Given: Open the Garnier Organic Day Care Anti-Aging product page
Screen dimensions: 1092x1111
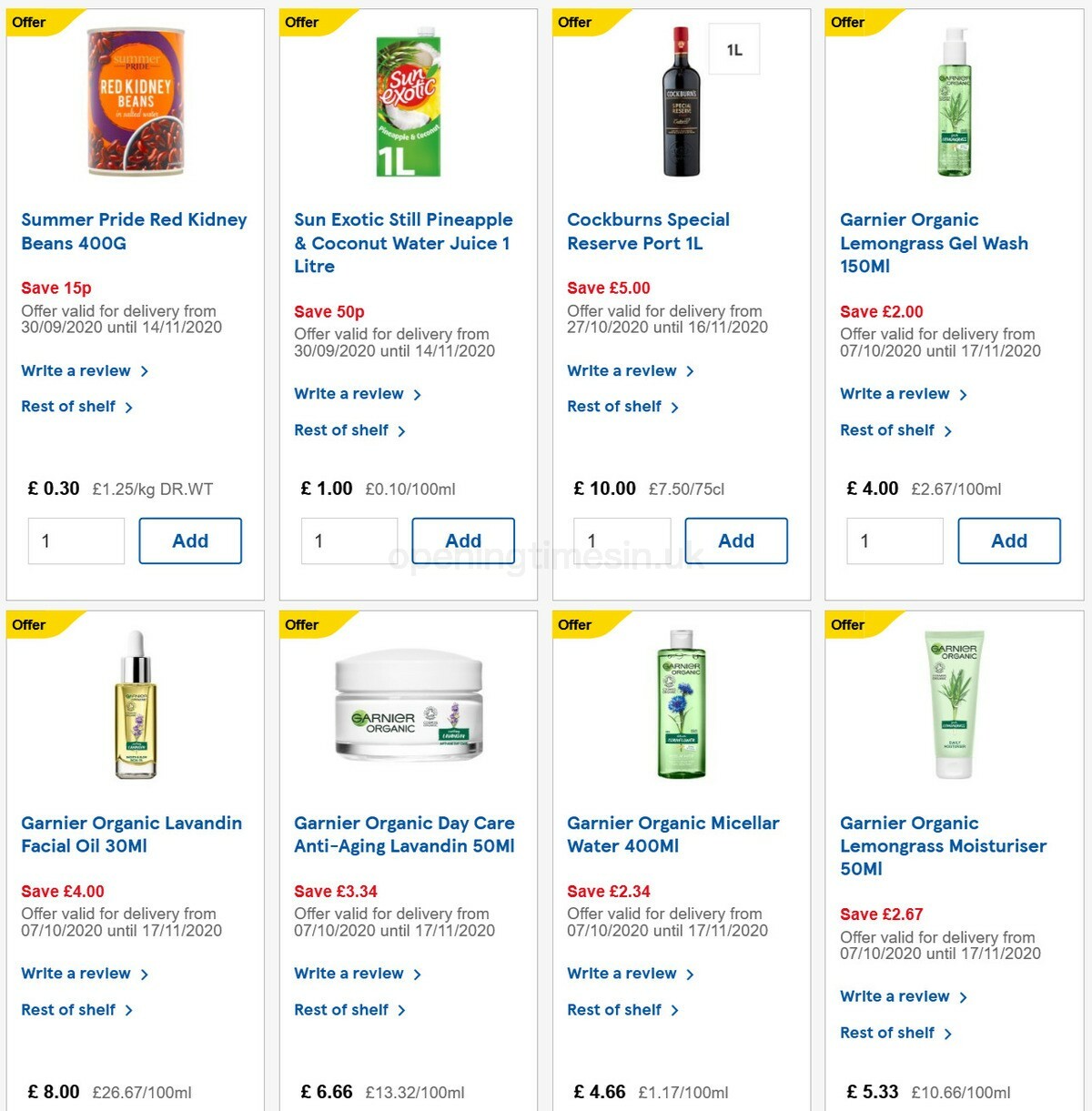Looking at the screenshot, I should (404, 833).
